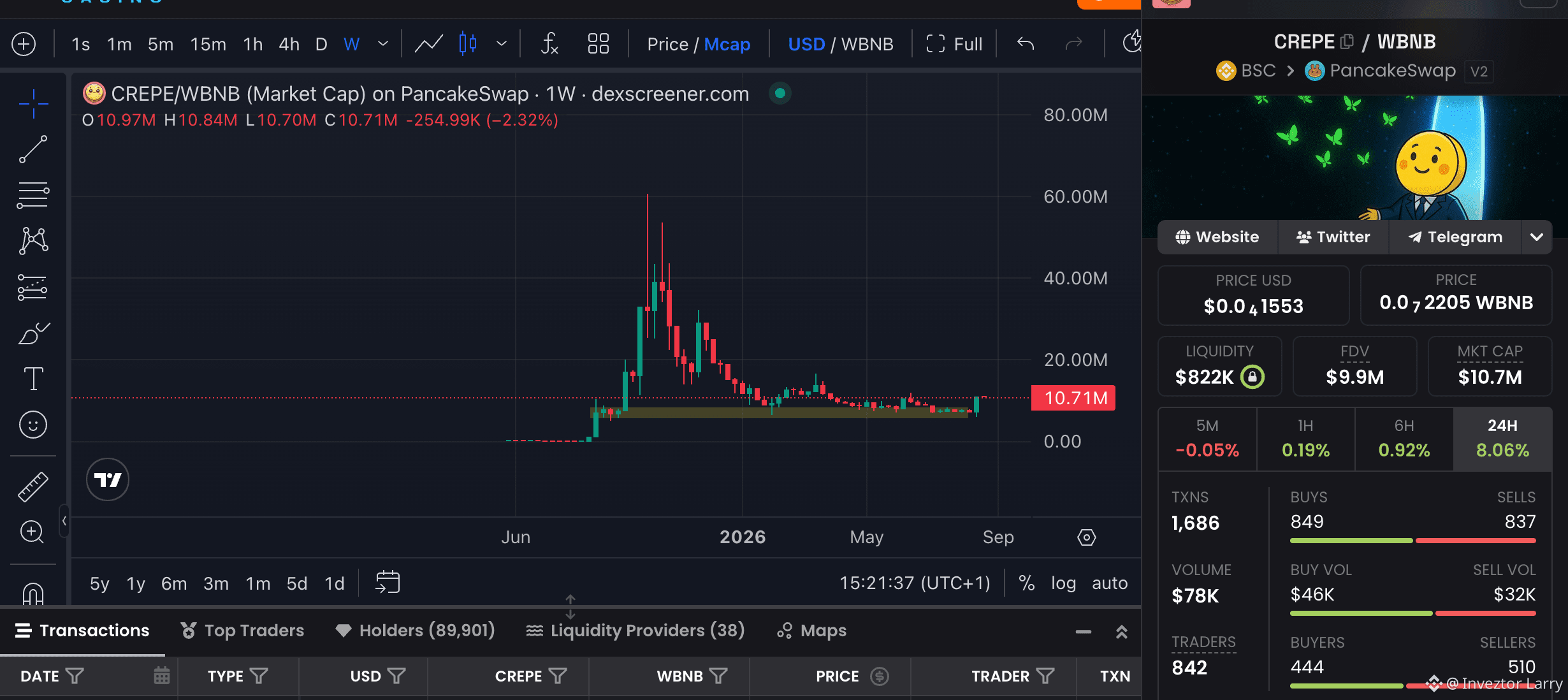
Task: Open chart settings hexagon icon
Action: 1087,537
